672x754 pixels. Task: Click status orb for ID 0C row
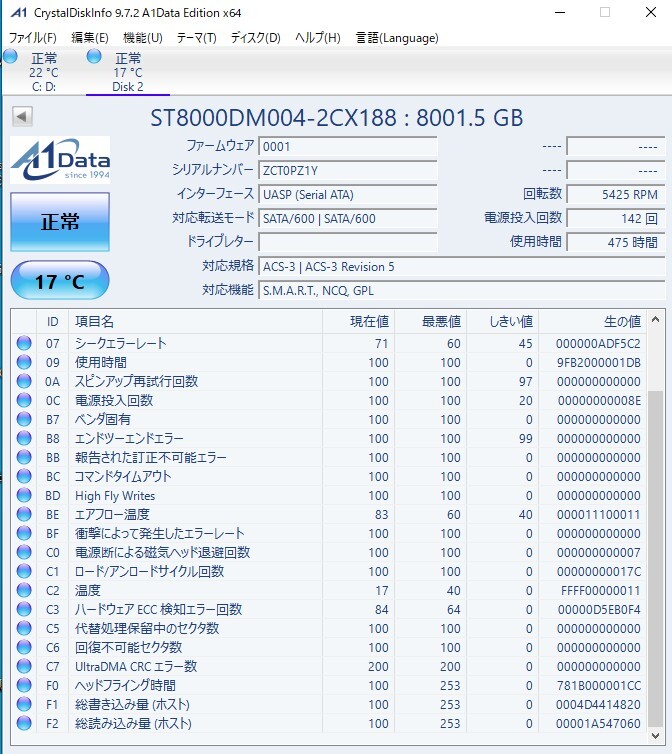click(x=24, y=400)
